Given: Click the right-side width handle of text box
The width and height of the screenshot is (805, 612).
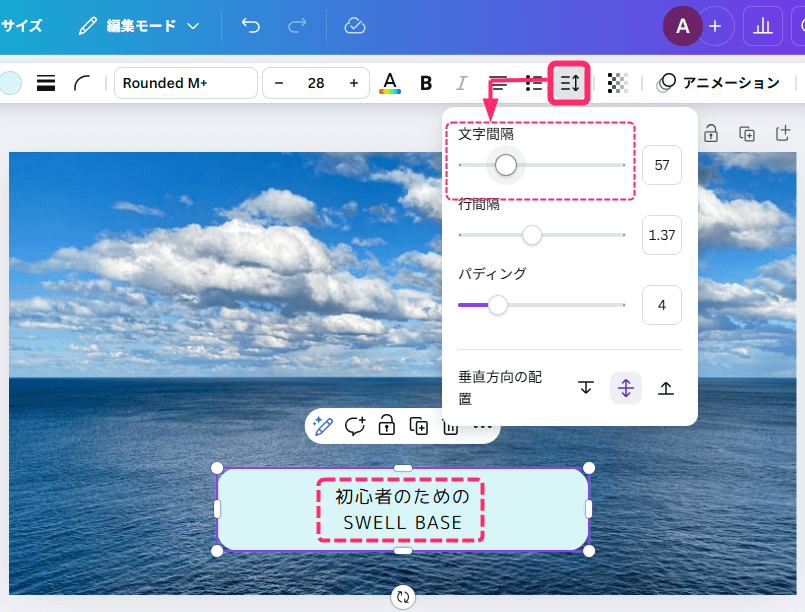Looking at the screenshot, I should click(x=589, y=509).
